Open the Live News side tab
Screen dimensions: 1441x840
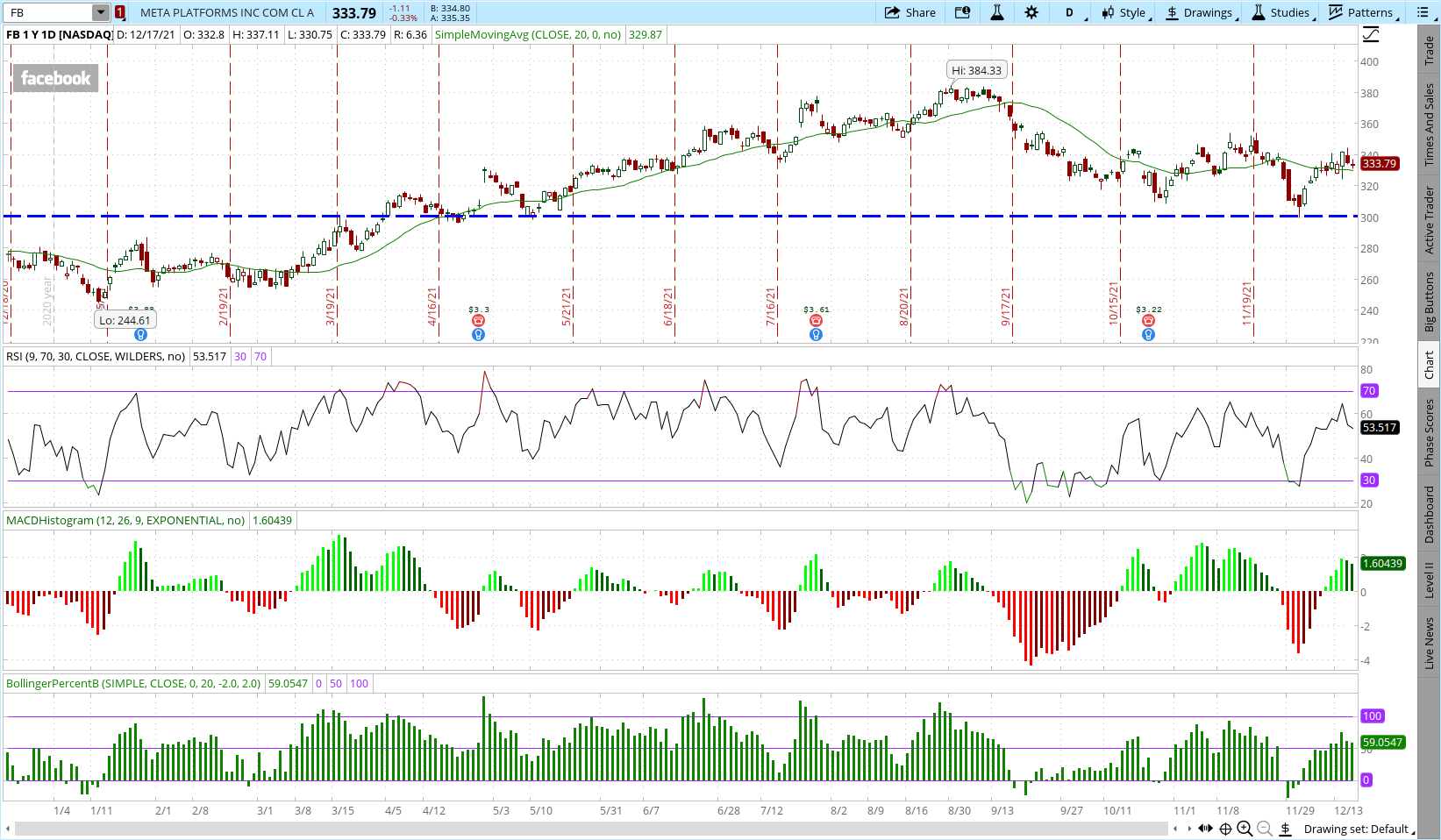pyautogui.click(x=1430, y=643)
